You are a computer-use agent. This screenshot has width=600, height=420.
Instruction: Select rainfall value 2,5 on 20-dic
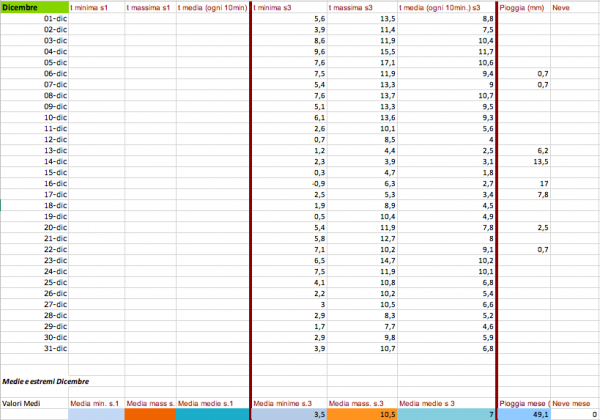point(524,227)
